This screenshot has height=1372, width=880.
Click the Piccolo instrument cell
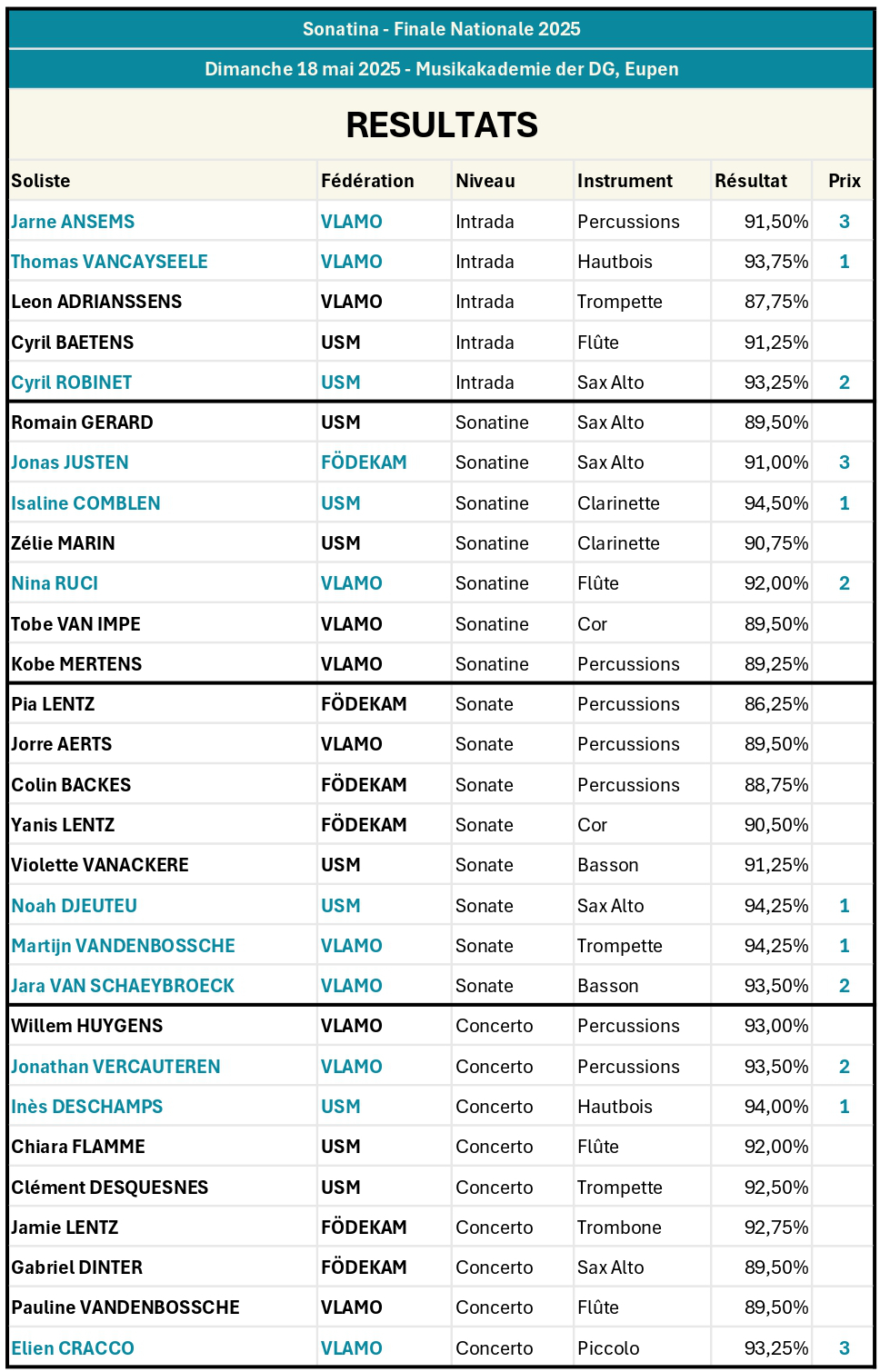tap(608, 1348)
